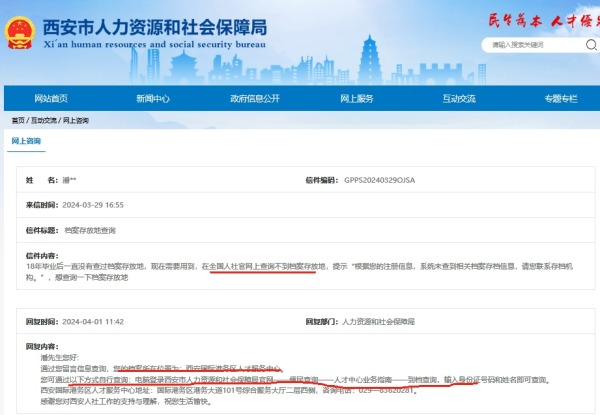Click the reply time 2024-04-01 11:42

click(93, 322)
